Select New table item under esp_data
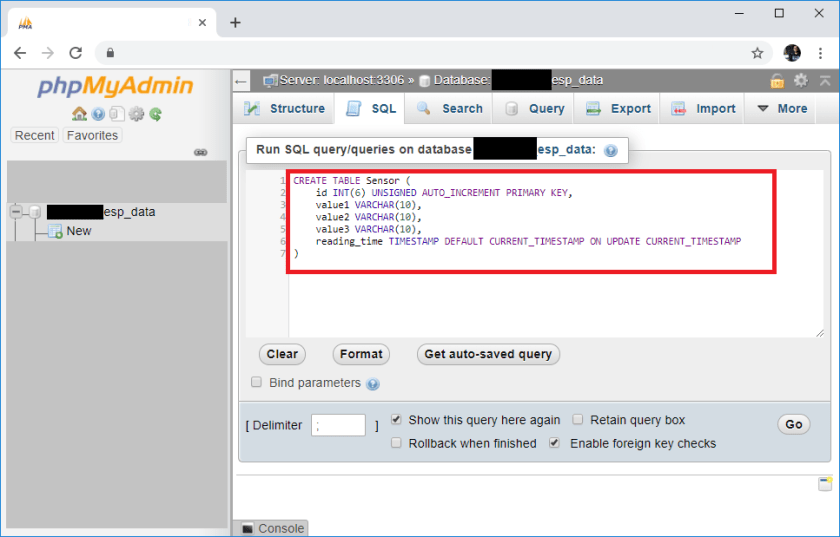Image resolution: width=840 pixels, height=537 pixels. pos(78,231)
